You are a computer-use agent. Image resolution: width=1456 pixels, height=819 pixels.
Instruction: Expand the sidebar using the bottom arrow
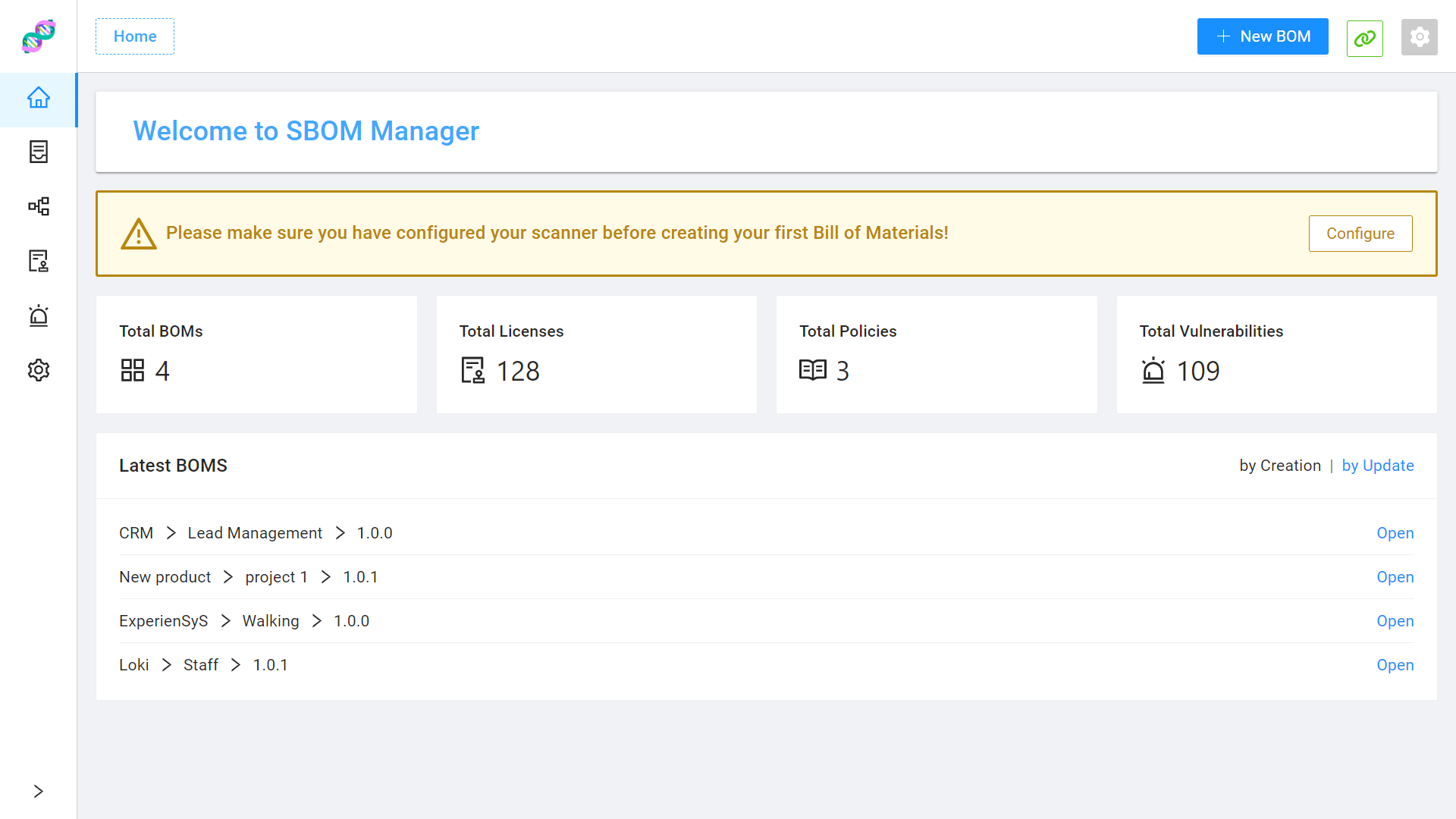point(39,791)
